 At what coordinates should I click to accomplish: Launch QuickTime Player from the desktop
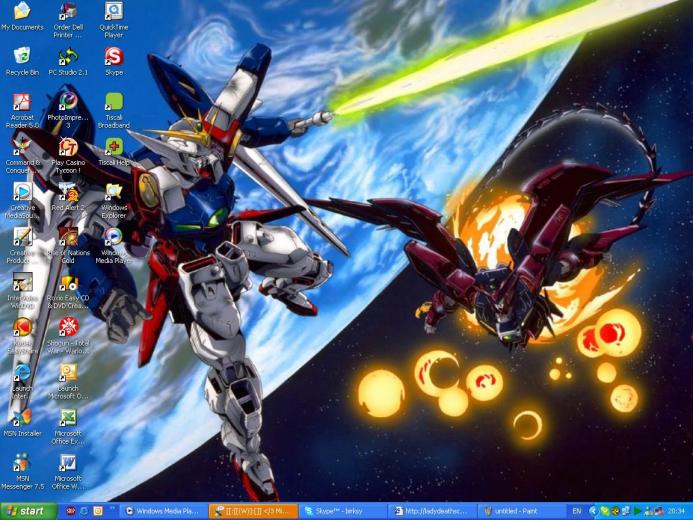pos(114,20)
